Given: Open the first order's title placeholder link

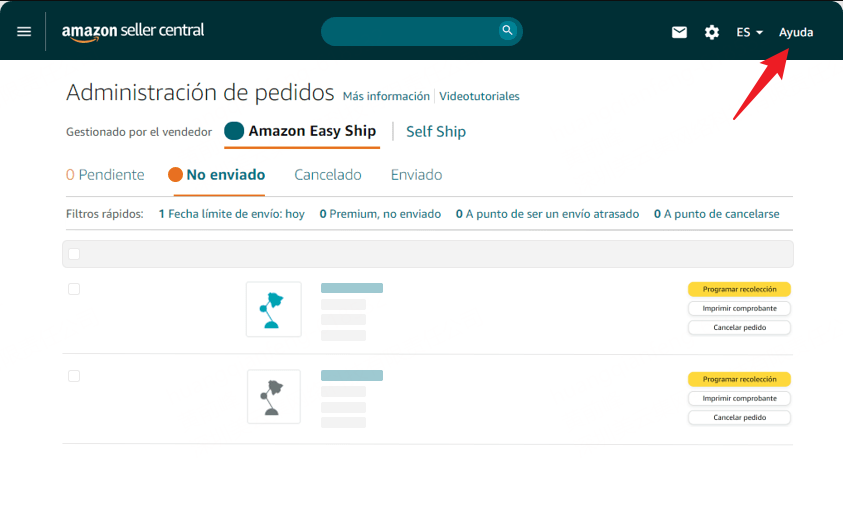Looking at the screenshot, I should coord(352,288).
